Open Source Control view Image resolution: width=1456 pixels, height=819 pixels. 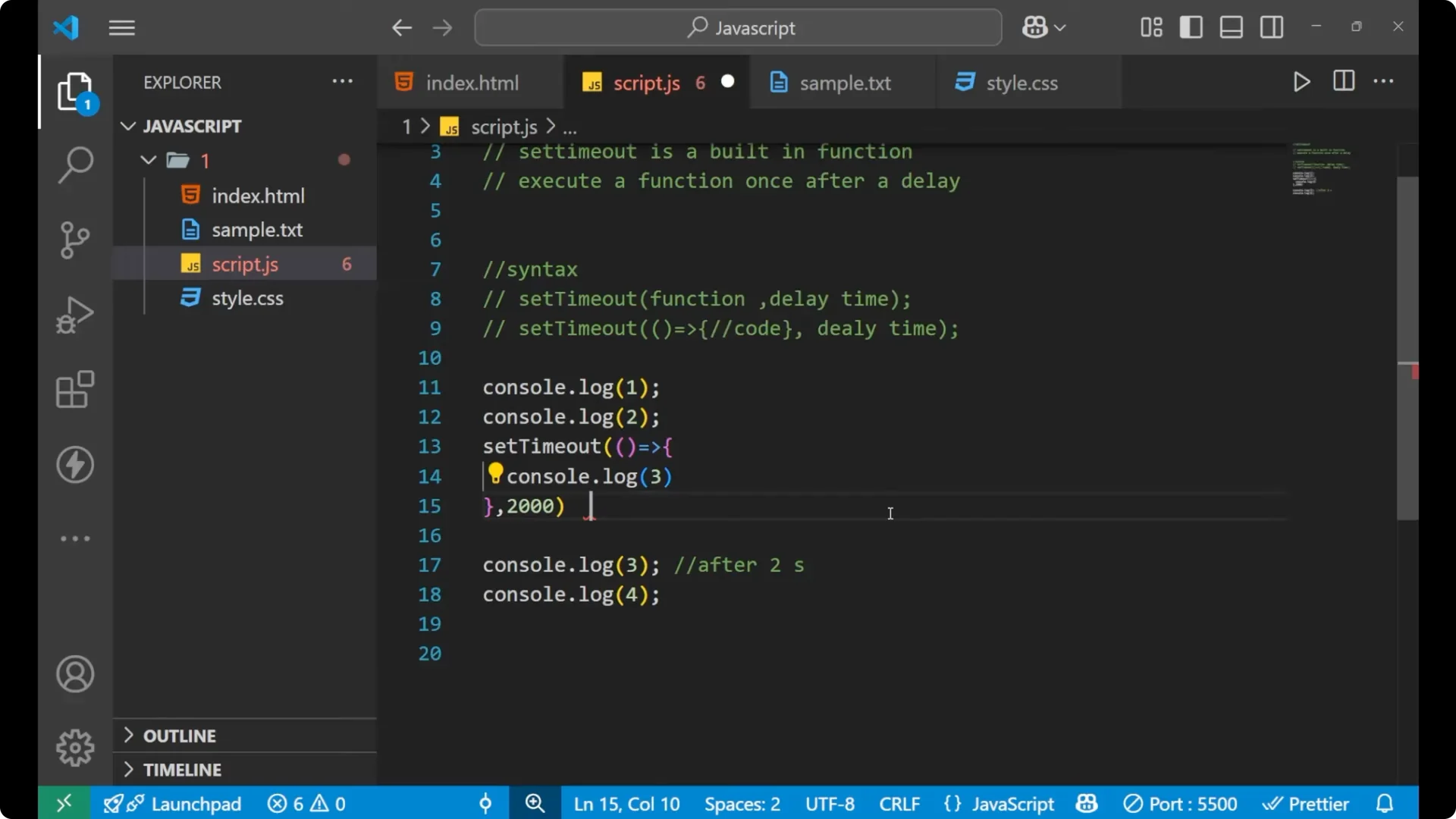(x=74, y=240)
